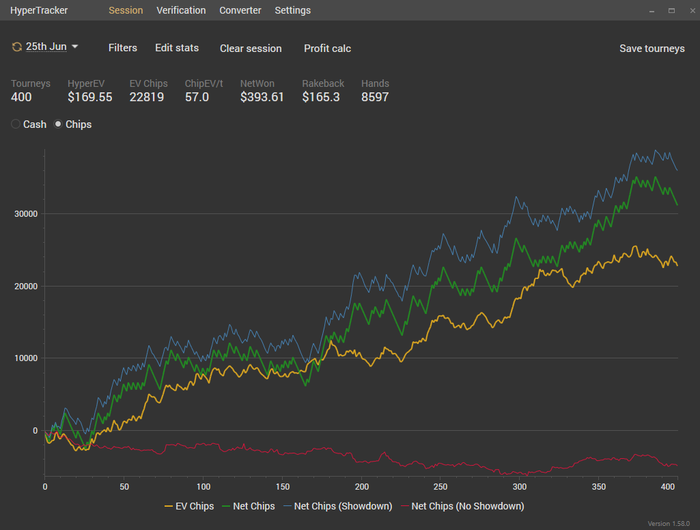Click the 200 x-axis label
The height and width of the screenshot is (530, 700).
(362, 487)
